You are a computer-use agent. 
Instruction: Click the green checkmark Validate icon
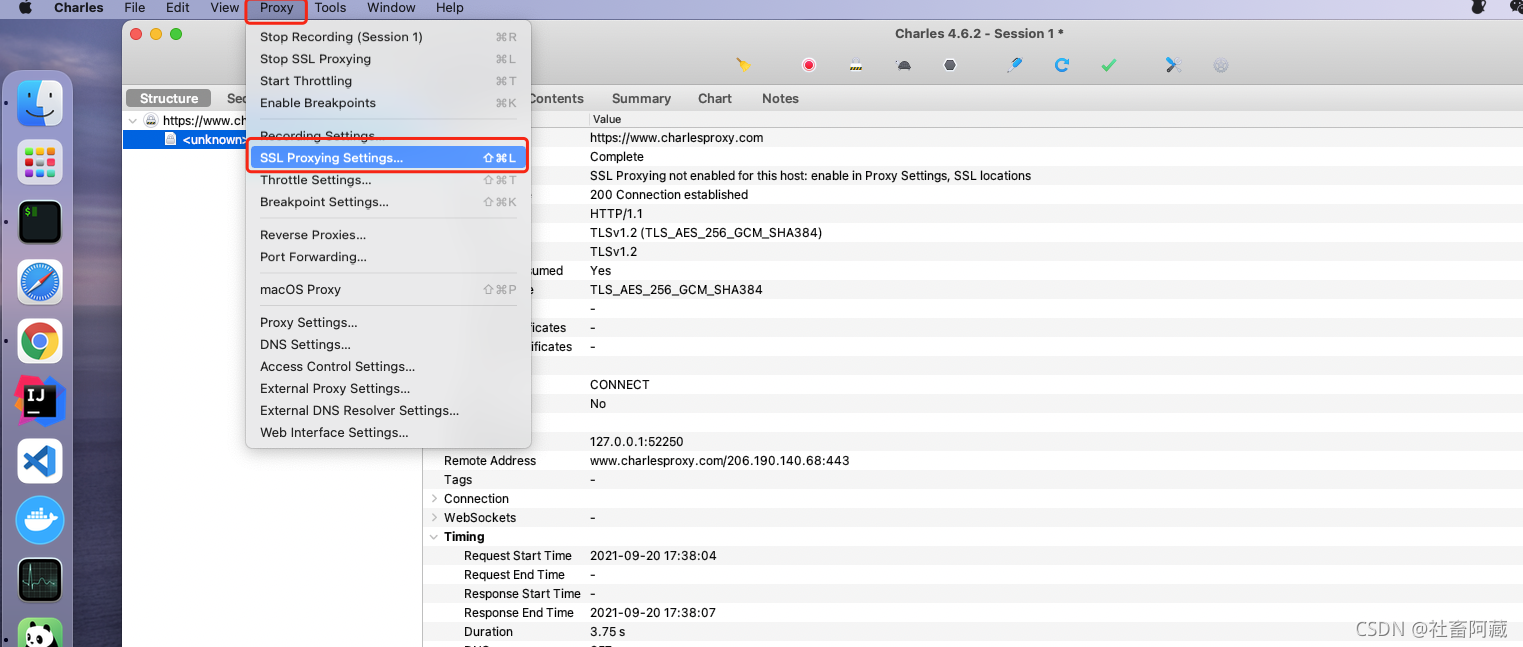[x=1109, y=65]
